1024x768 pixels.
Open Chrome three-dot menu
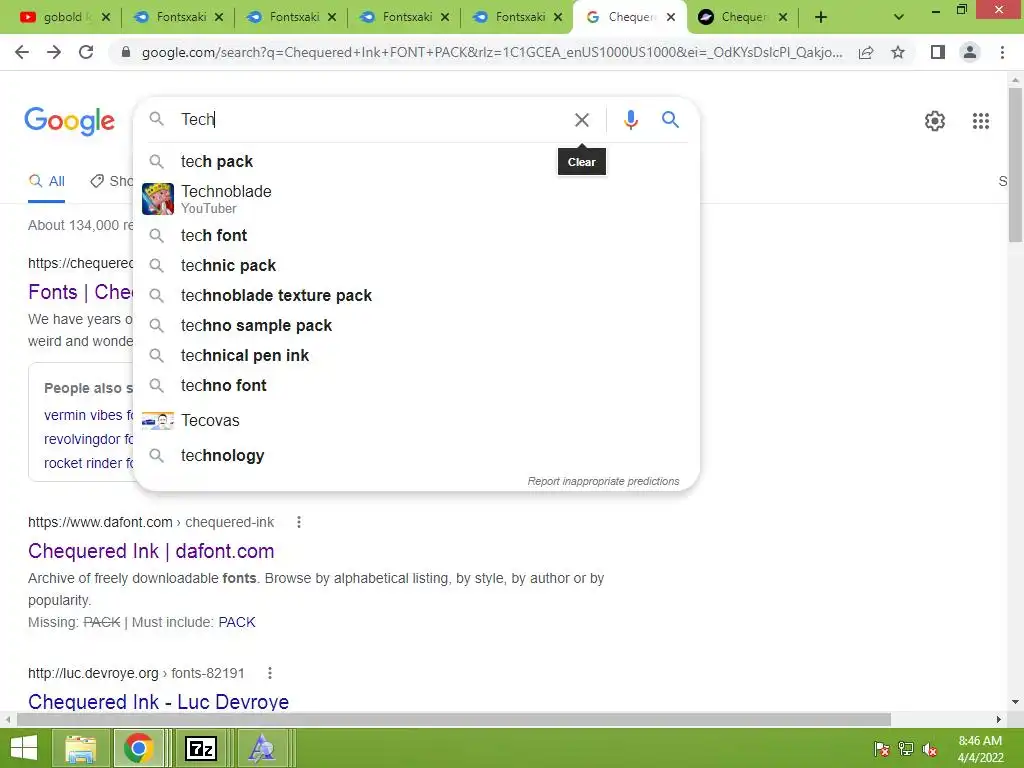[x=1002, y=52]
